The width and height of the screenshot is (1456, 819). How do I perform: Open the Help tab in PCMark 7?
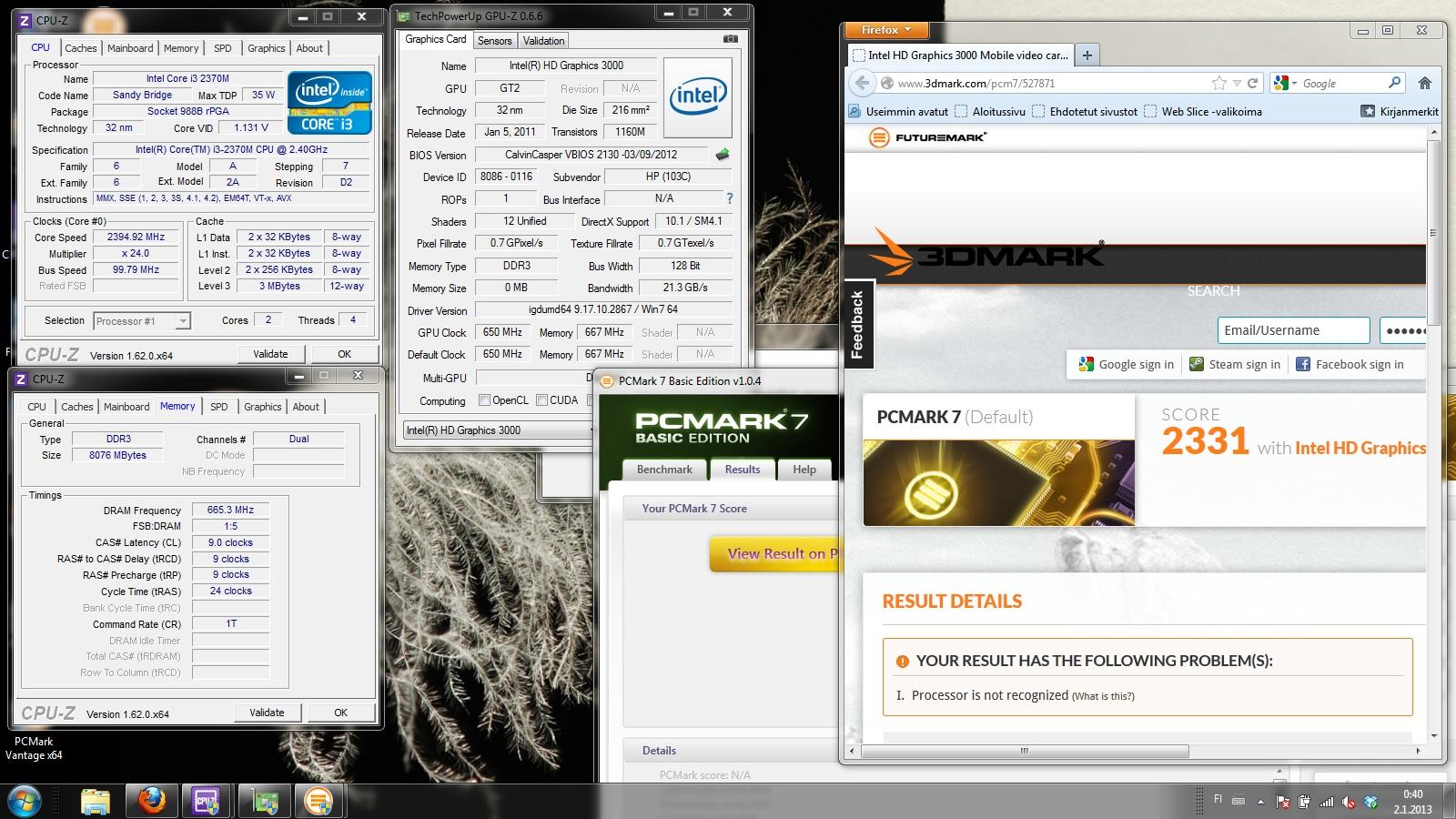point(804,470)
